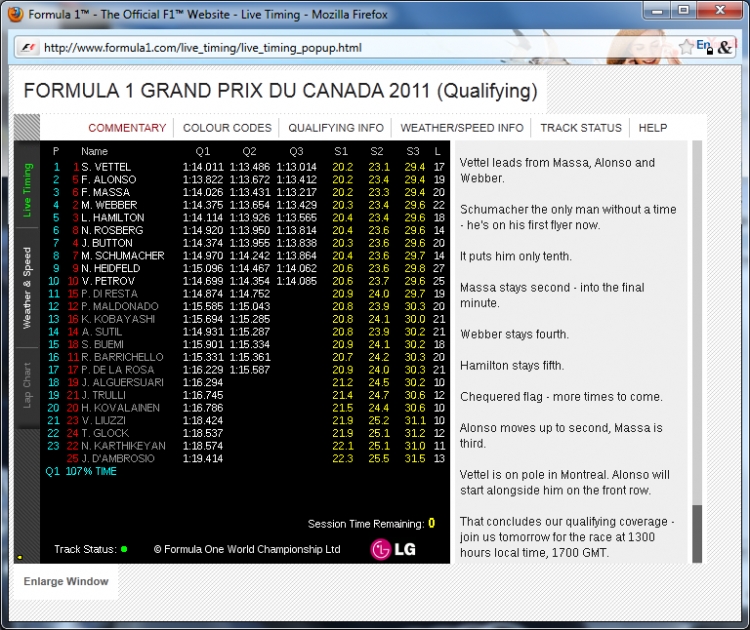The width and height of the screenshot is (750, 630).
Task: Click the Q2 column header
Action: tap(249, 152)
